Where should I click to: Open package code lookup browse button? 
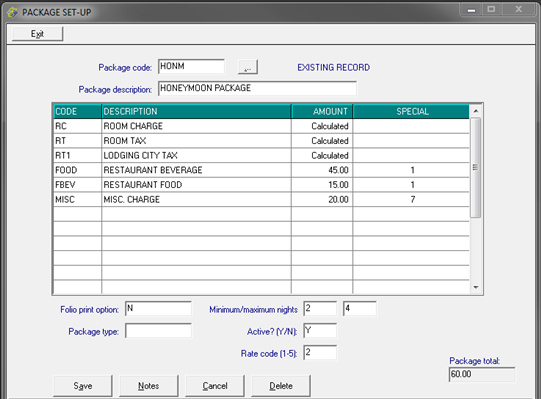[248, 67]
